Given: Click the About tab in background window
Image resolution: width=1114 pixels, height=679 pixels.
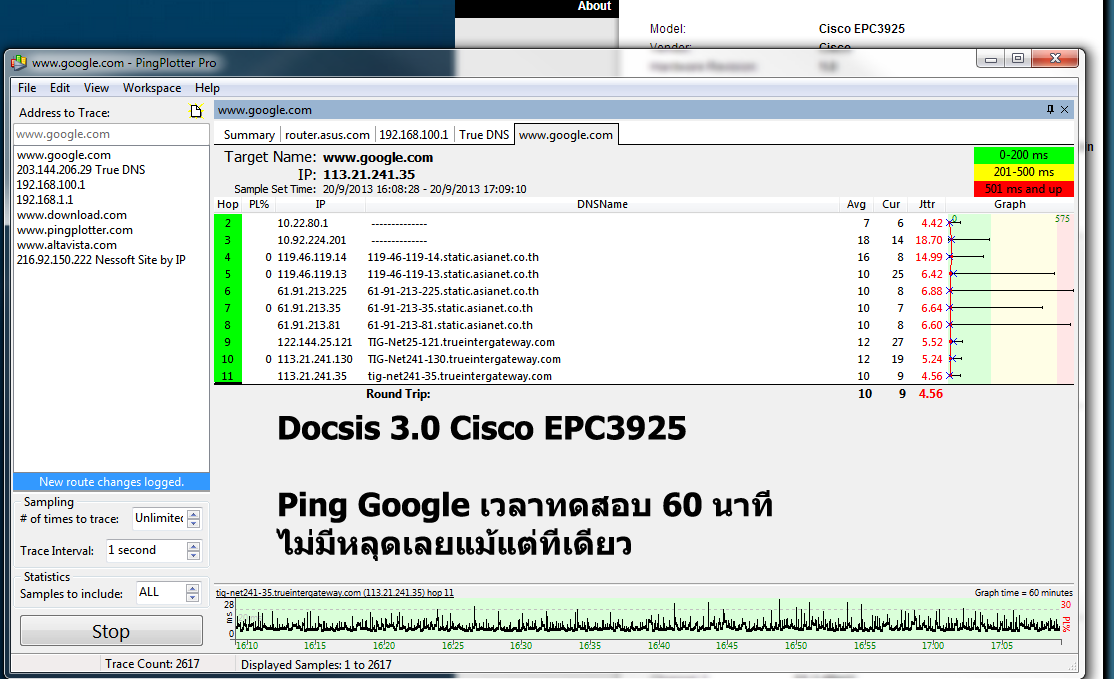Looking at the screenshot, I should (594, 6).
